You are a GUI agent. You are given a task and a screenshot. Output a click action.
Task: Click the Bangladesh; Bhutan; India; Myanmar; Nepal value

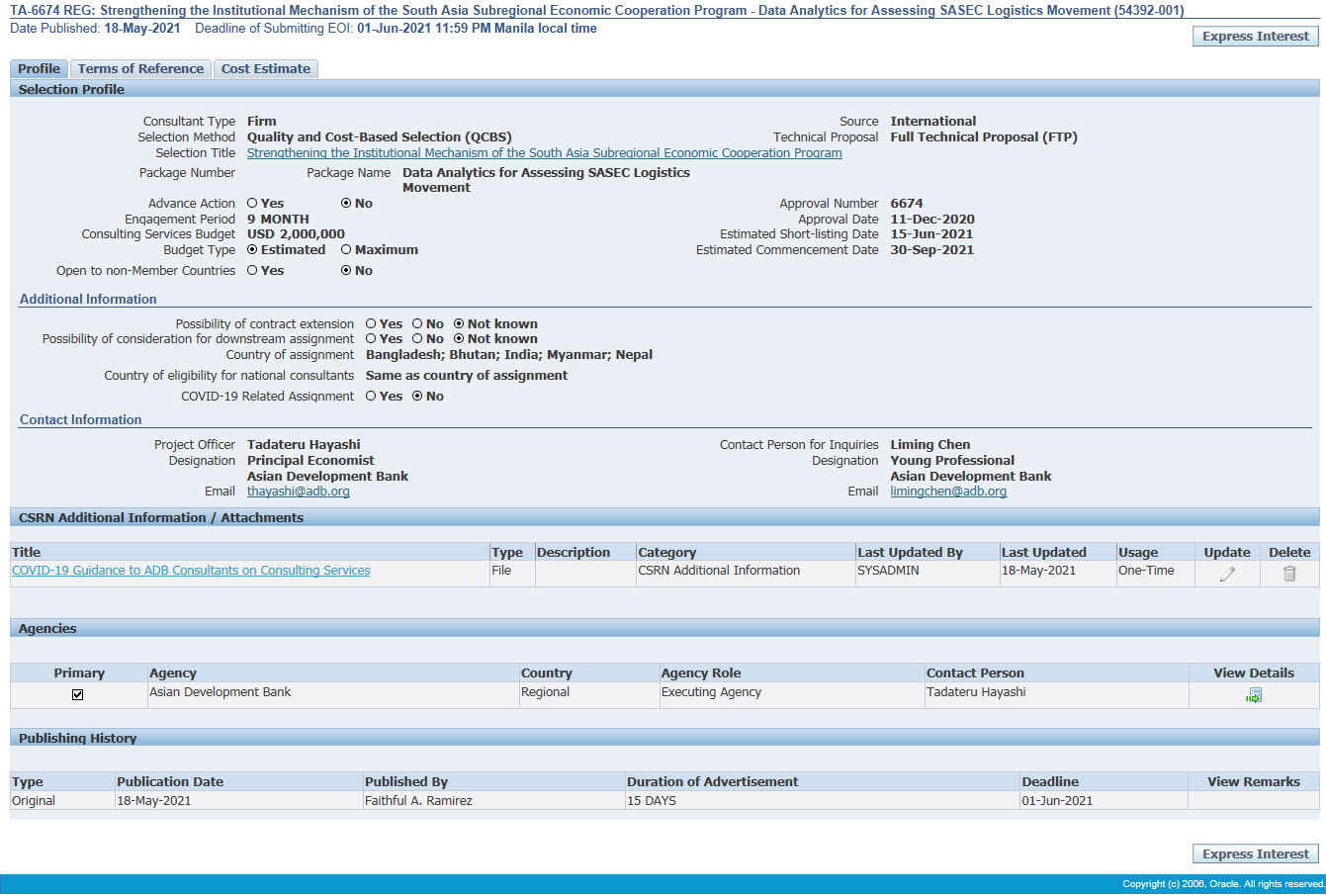[x=509, y=355]
